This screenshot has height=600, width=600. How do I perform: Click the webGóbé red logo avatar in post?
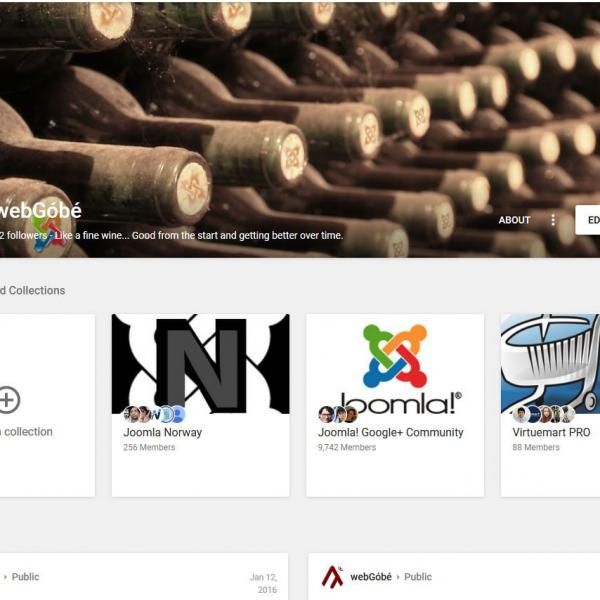tap(332, 577)
